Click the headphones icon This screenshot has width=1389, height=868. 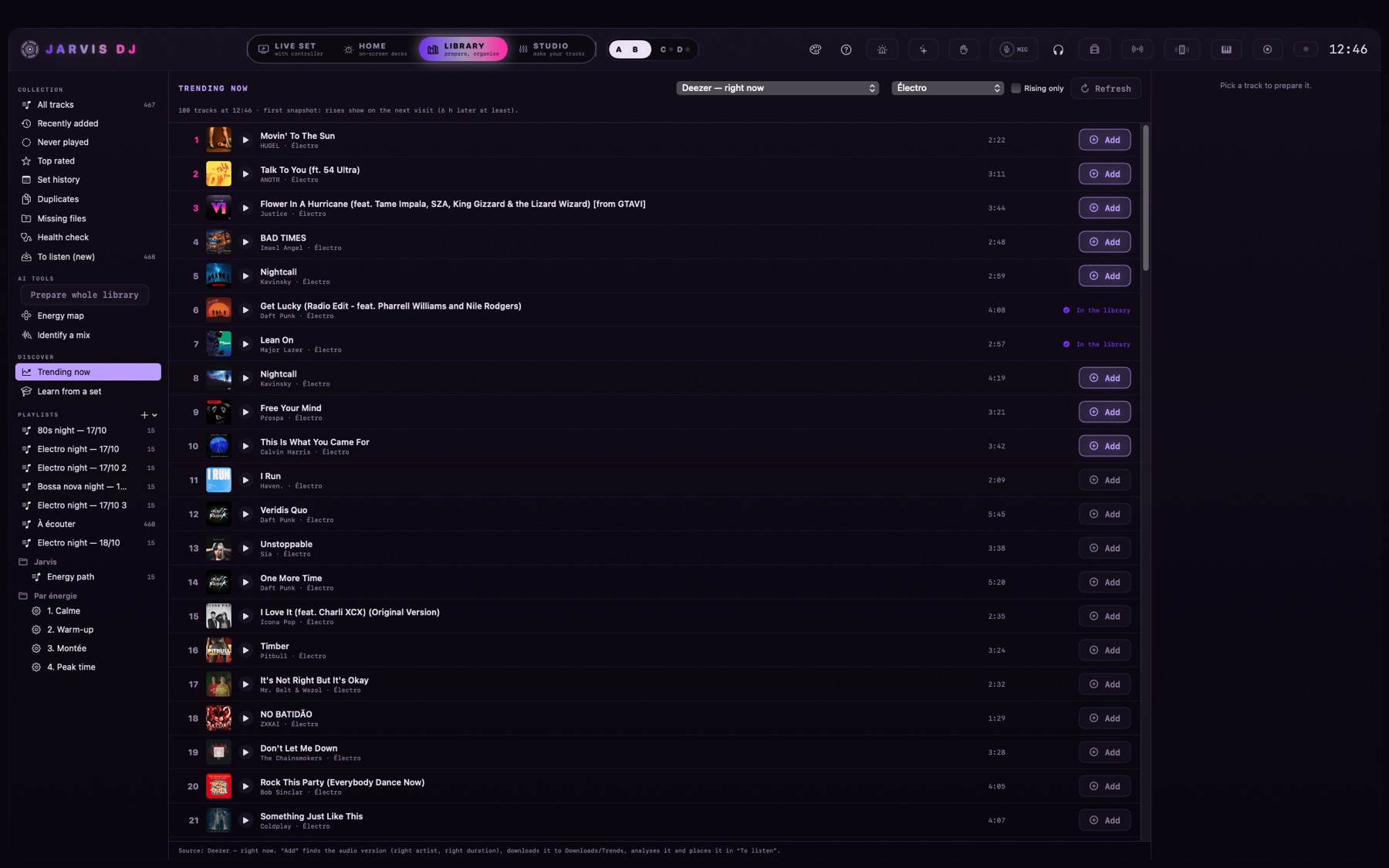tap(1058, 49)
